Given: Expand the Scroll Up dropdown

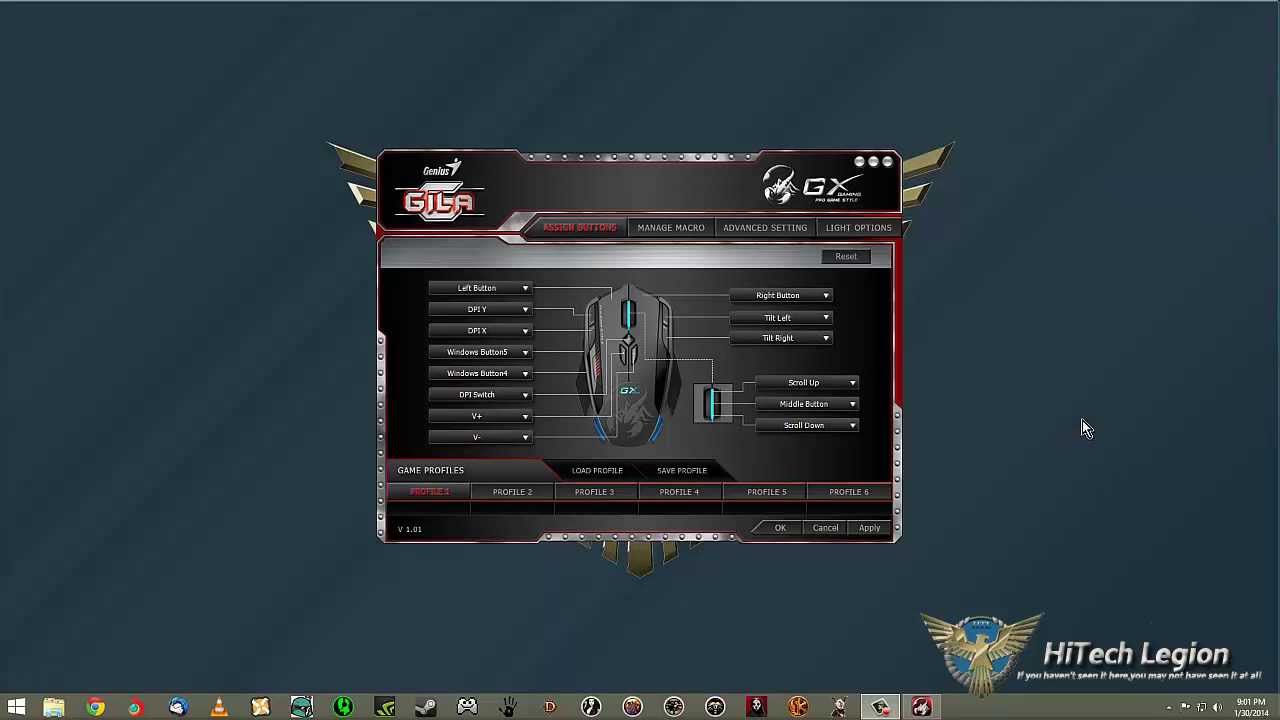Looking at the screenshot, I should [x=807, y=383].
